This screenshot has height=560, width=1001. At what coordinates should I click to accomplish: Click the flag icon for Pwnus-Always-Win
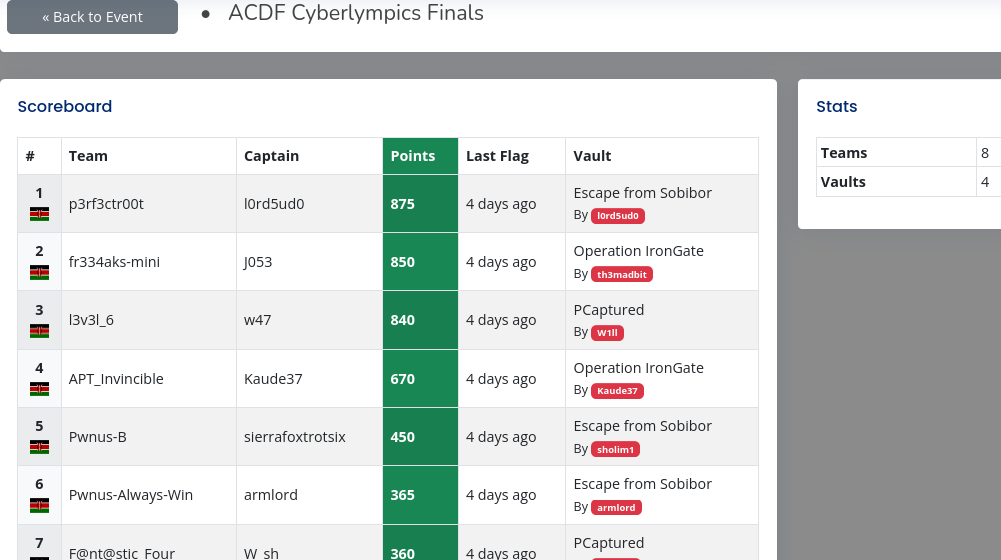(40, 506)
